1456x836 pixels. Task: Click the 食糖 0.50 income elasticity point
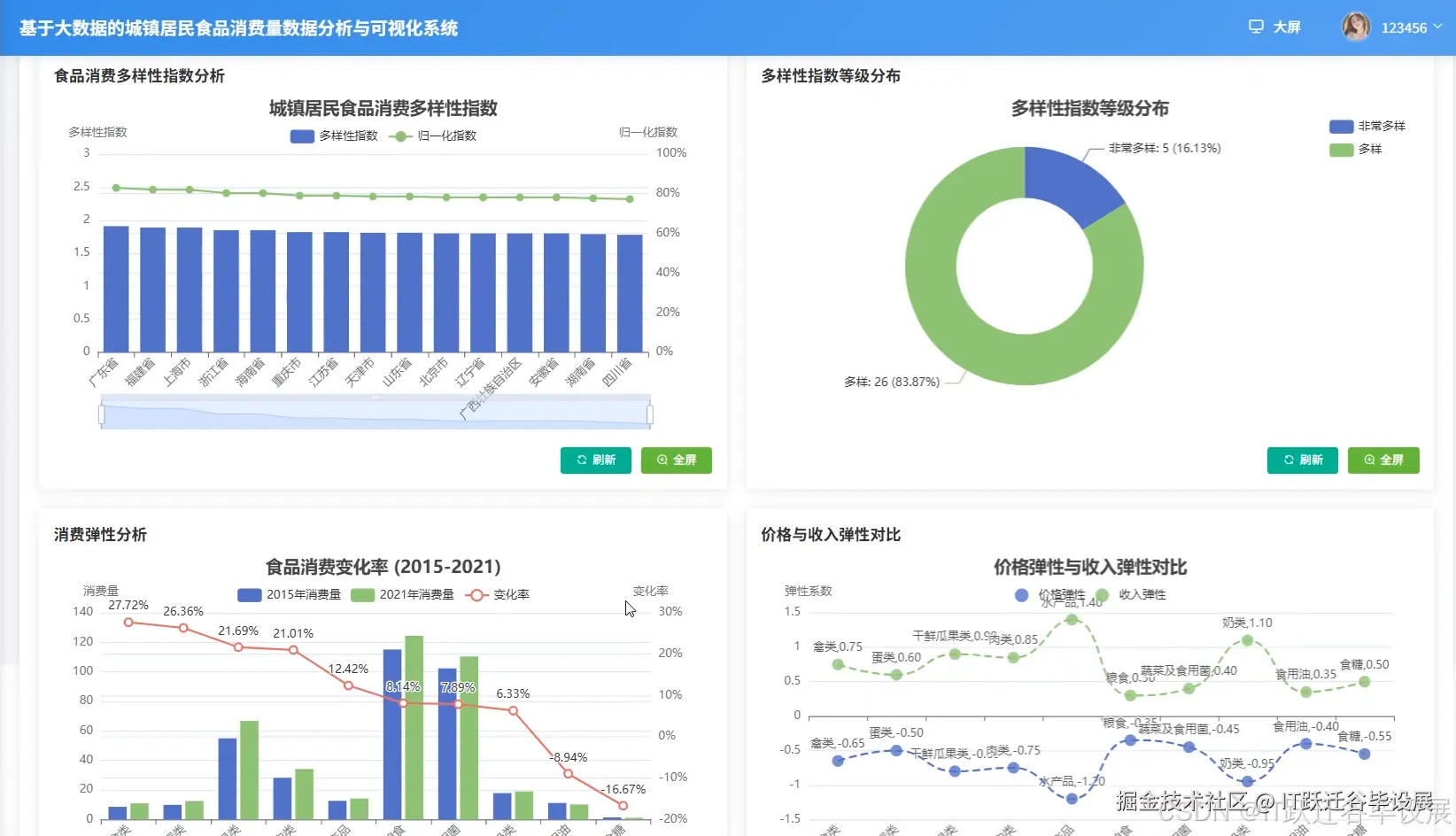(x=1365, y=682)
